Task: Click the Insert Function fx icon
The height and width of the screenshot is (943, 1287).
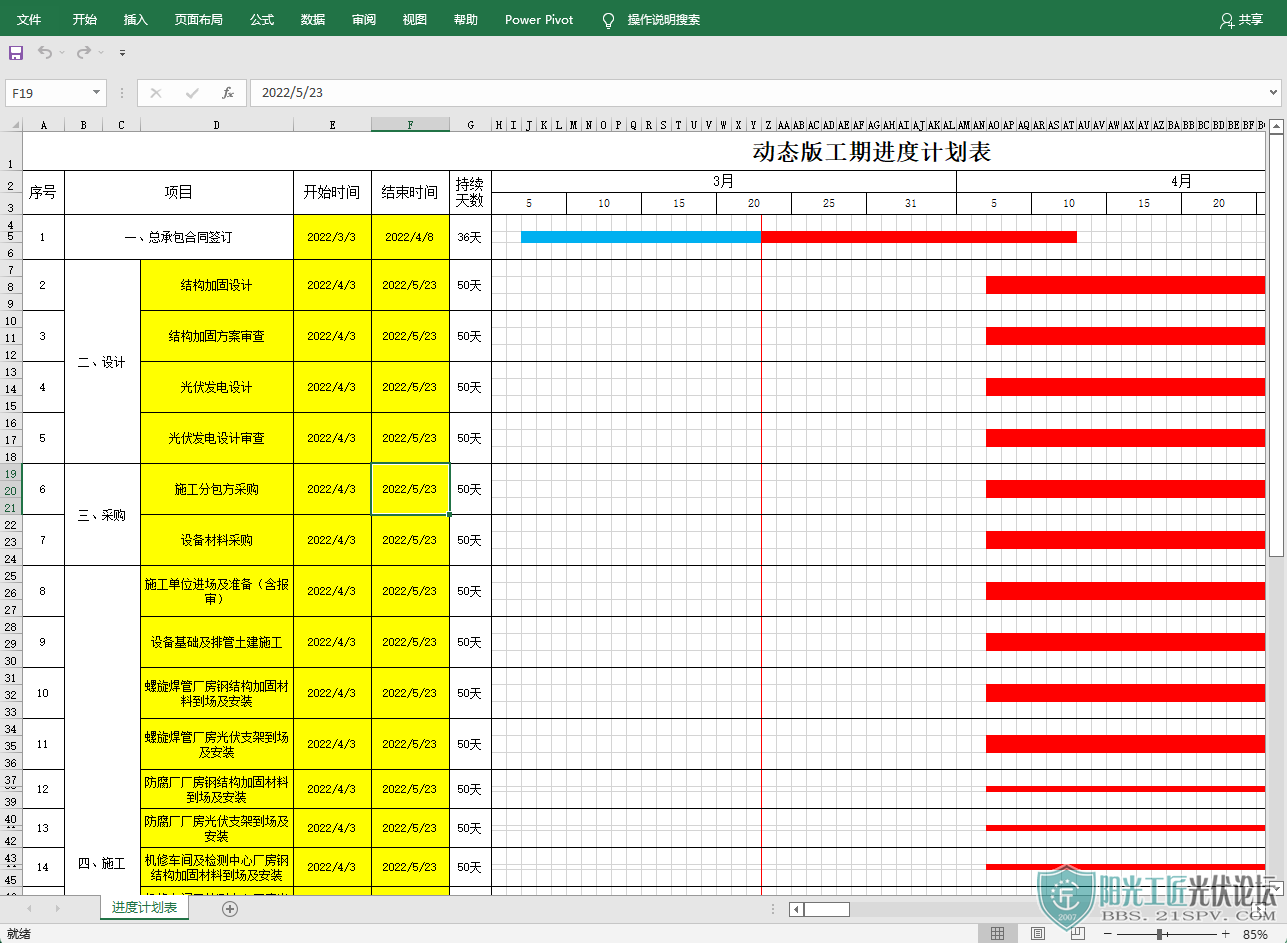Action: (x=228, y=93)
